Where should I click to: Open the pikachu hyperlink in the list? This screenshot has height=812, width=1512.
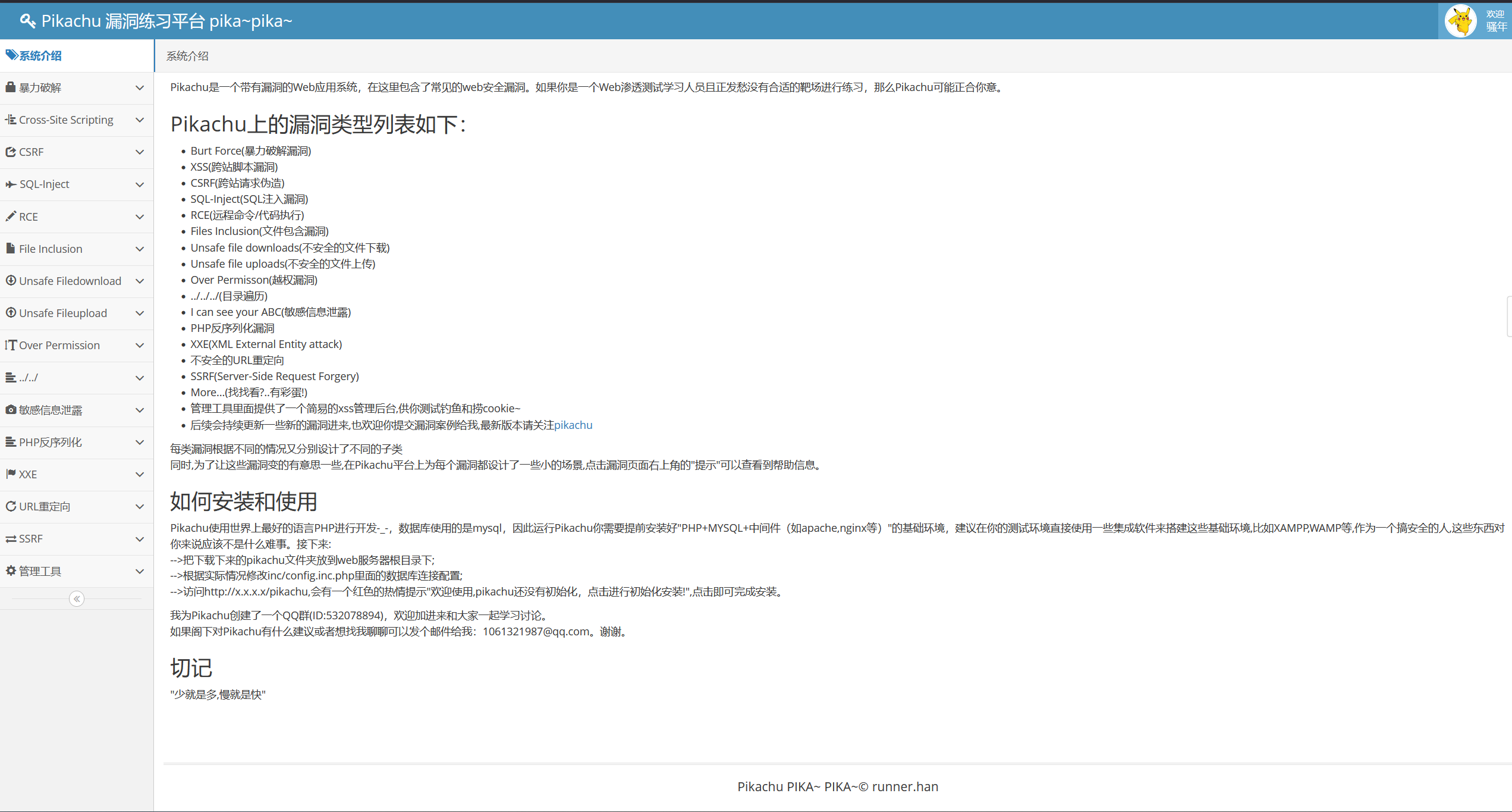coord(573,425)
